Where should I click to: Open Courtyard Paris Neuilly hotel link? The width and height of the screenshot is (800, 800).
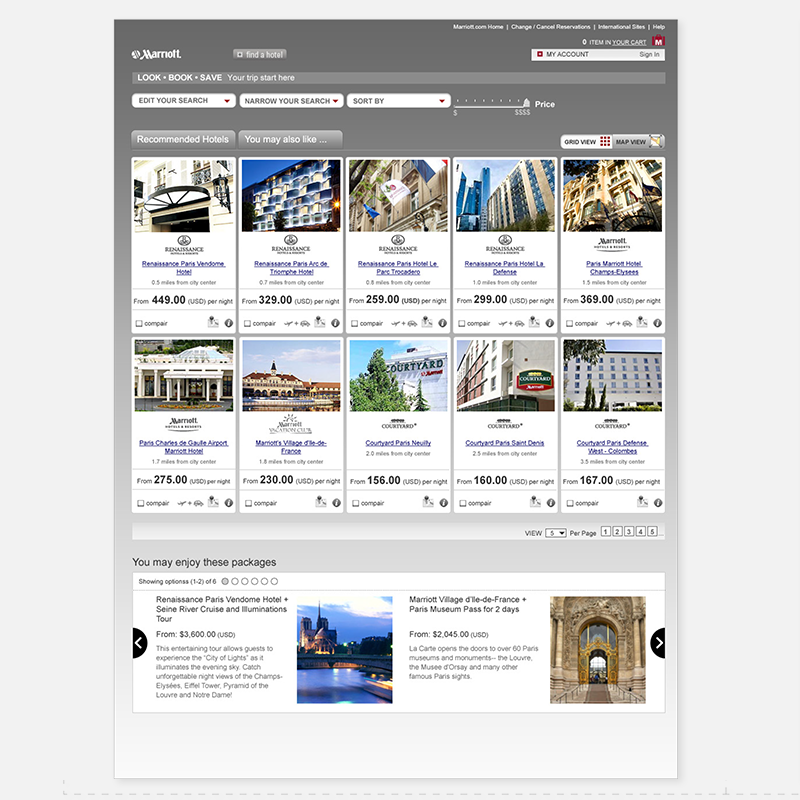click(398, 443)
